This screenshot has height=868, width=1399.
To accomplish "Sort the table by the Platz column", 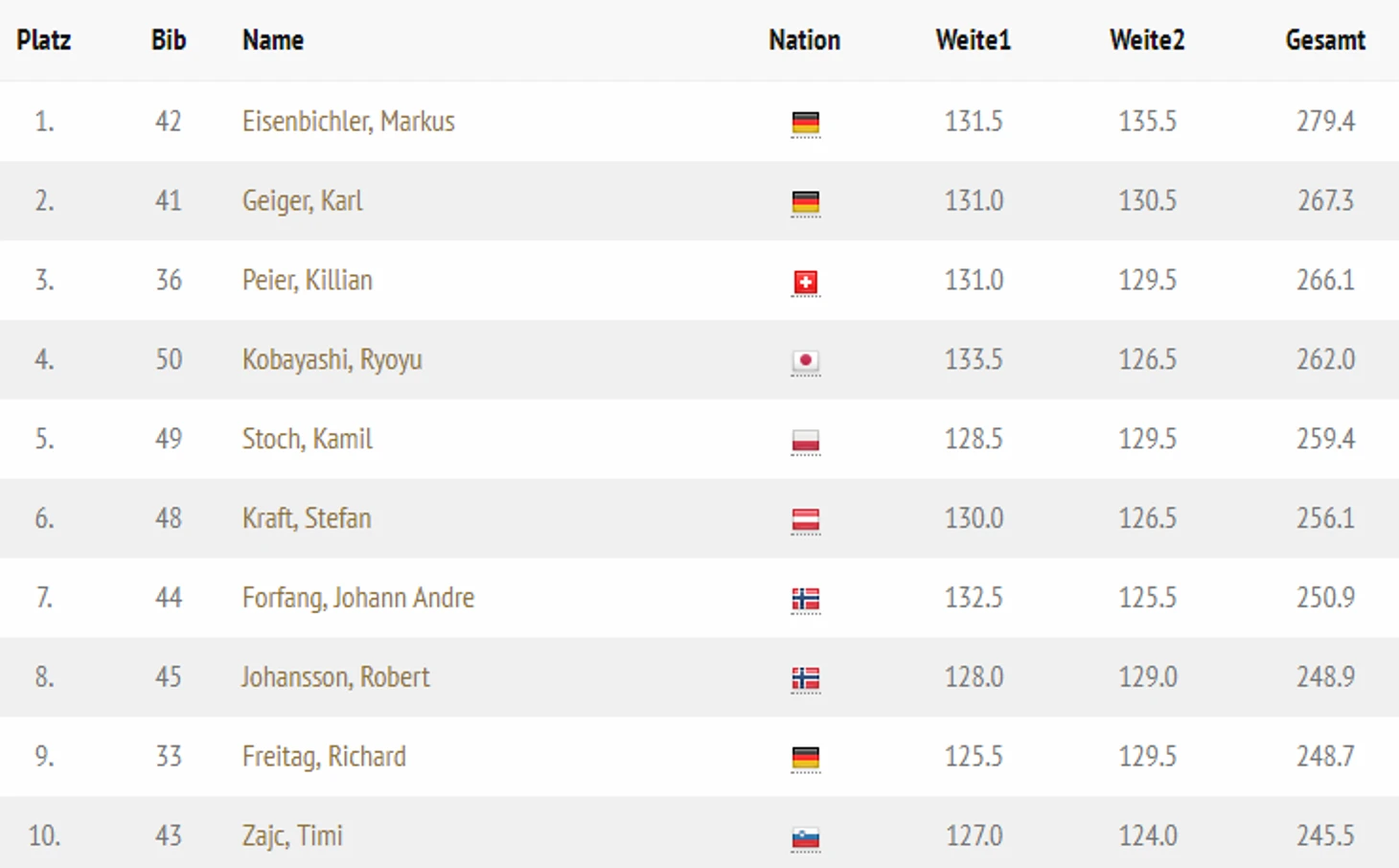I will 44,40.
